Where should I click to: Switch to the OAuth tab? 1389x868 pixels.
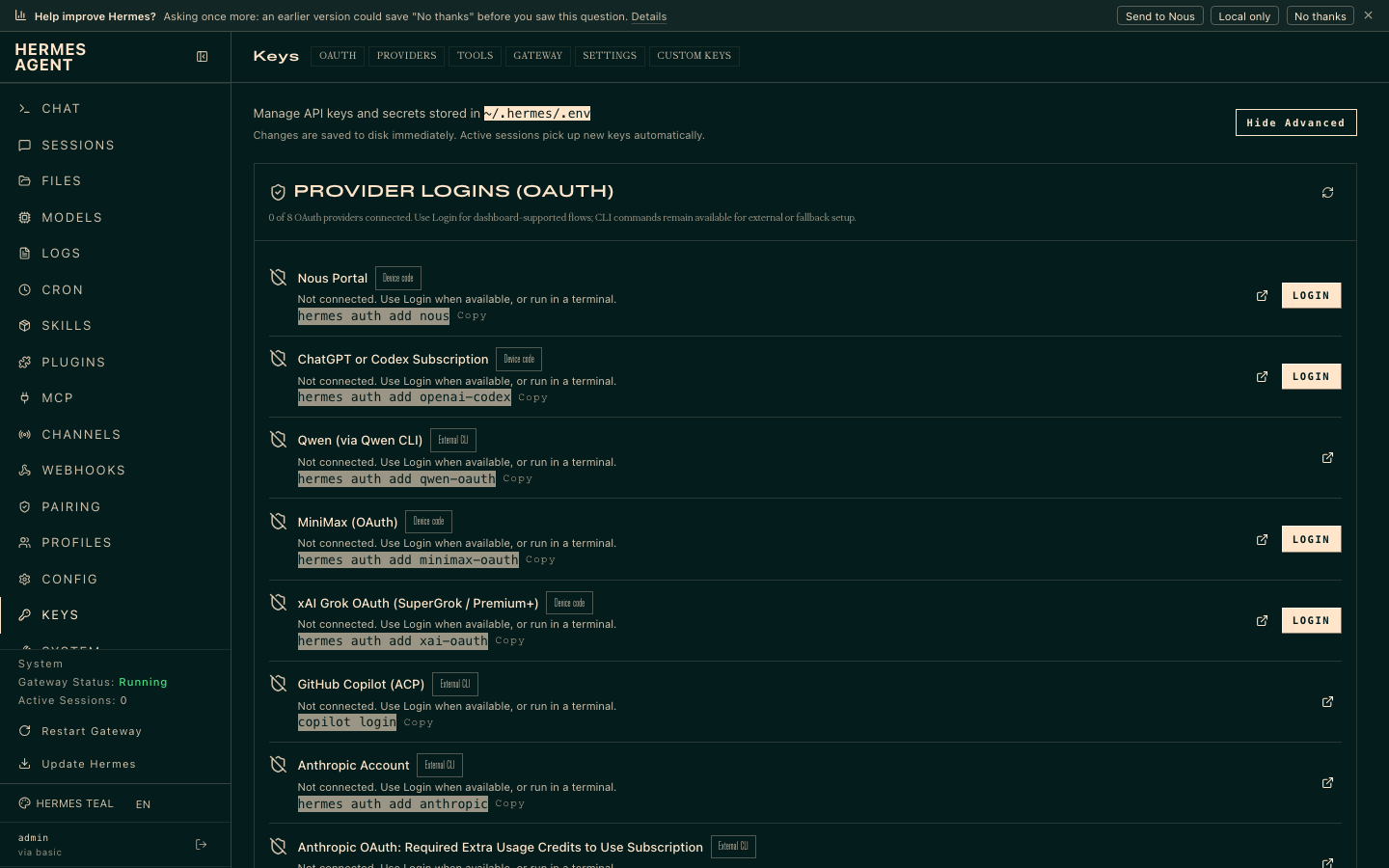(x=338, y=56)
